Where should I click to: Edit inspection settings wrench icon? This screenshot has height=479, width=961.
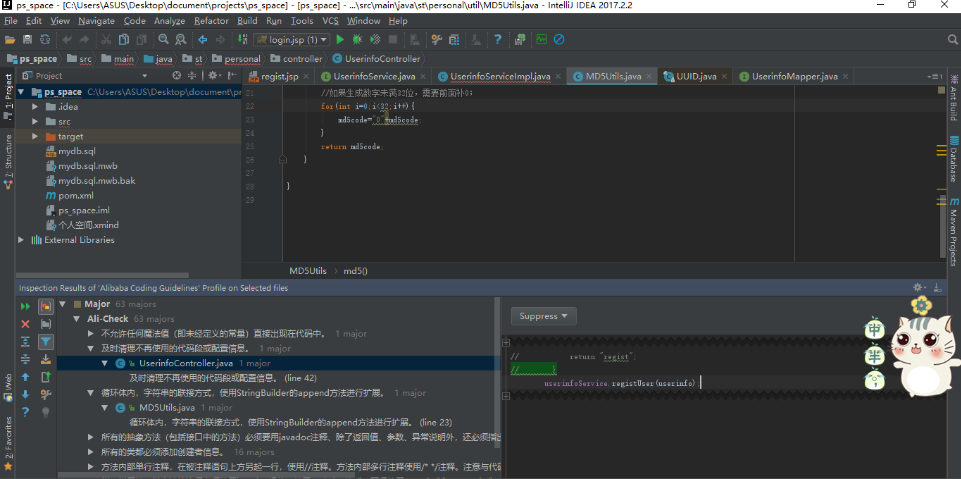[x=46, y=395]
